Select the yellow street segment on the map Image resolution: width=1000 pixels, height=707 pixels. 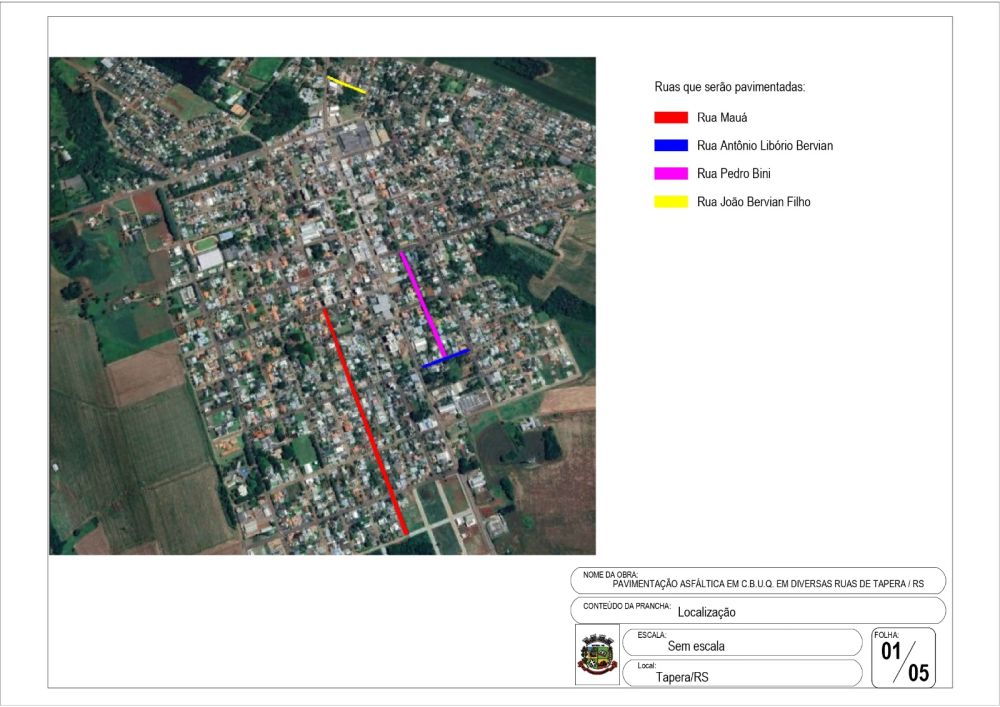point(347,85)
